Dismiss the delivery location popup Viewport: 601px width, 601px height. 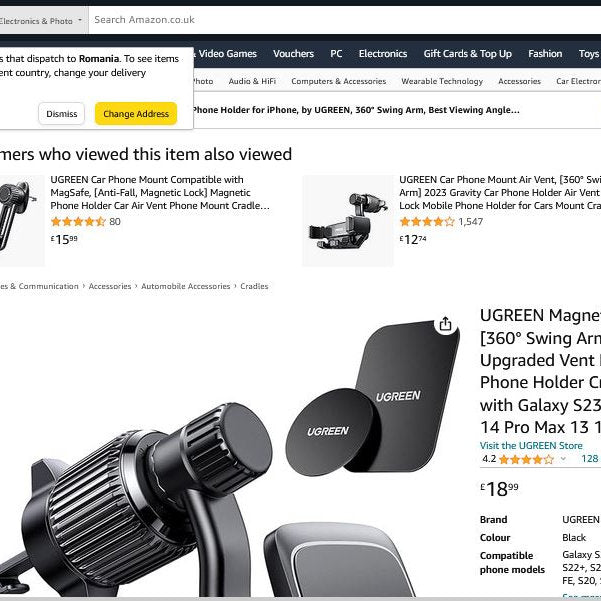tap(61, 114)
